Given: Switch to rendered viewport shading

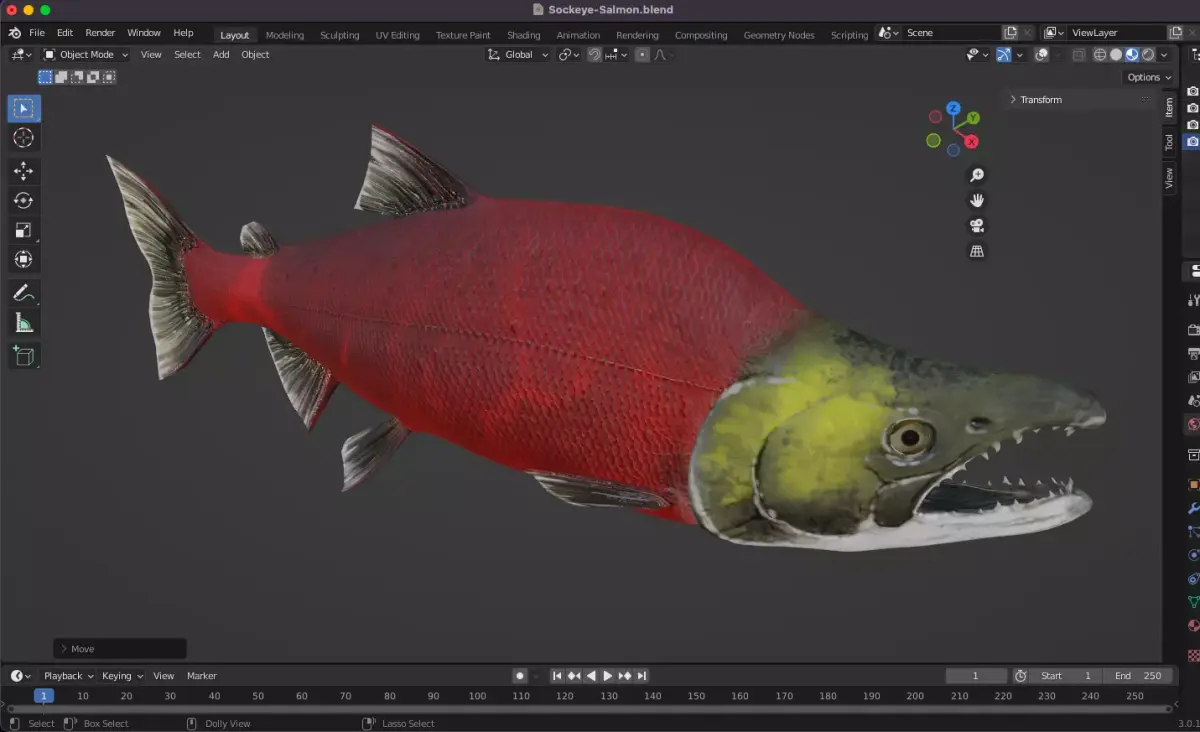Looking at the screenshot, I should (x=1148, y=55).
